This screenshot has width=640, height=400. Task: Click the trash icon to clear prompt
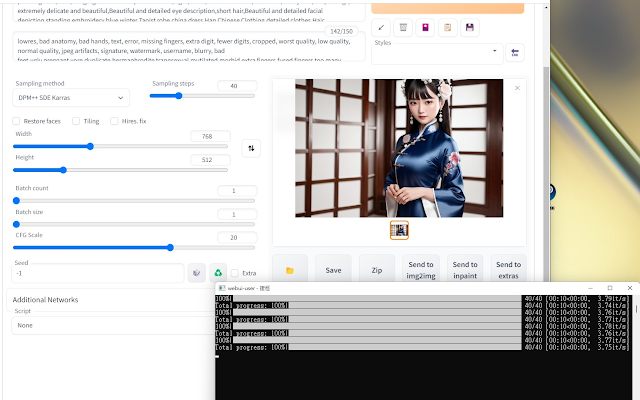tap(403, 28)
